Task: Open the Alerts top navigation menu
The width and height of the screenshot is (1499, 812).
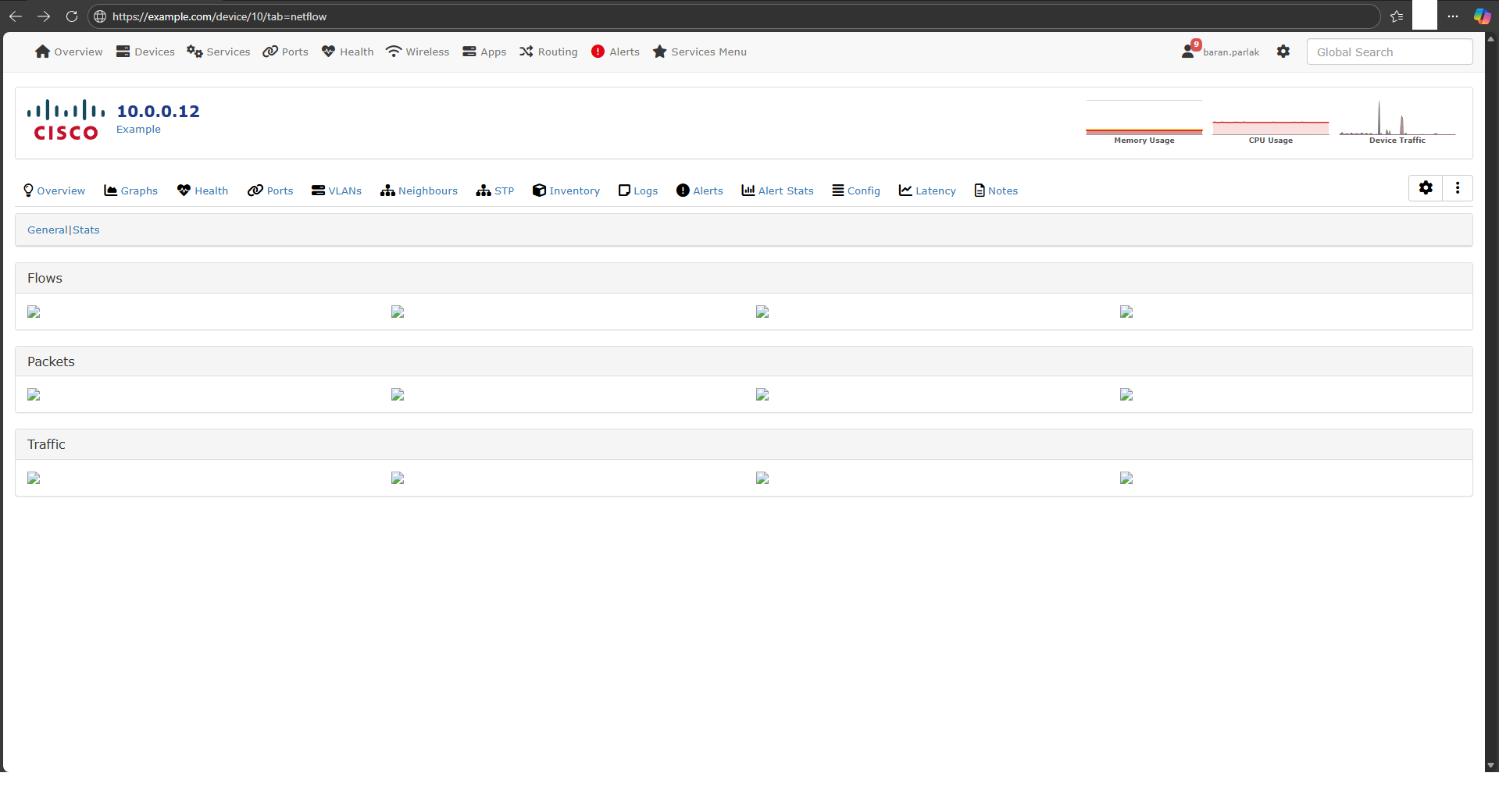Action: tap(616, 52)
